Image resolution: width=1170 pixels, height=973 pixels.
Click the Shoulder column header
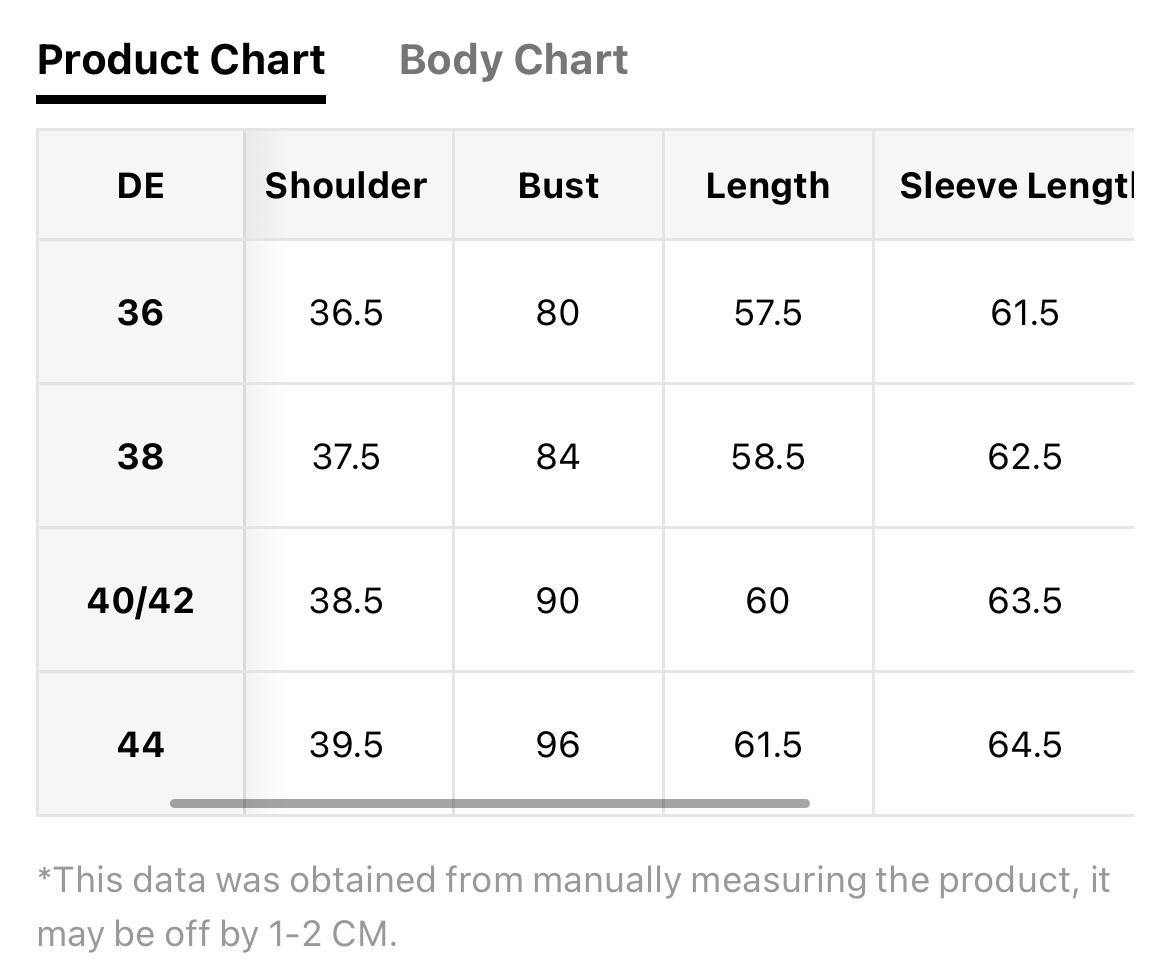[348, 185]
